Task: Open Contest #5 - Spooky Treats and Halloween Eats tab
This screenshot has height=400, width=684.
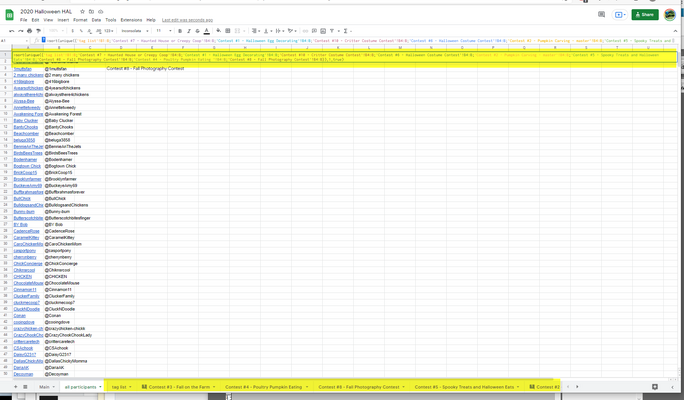Action: coord(467,387)
